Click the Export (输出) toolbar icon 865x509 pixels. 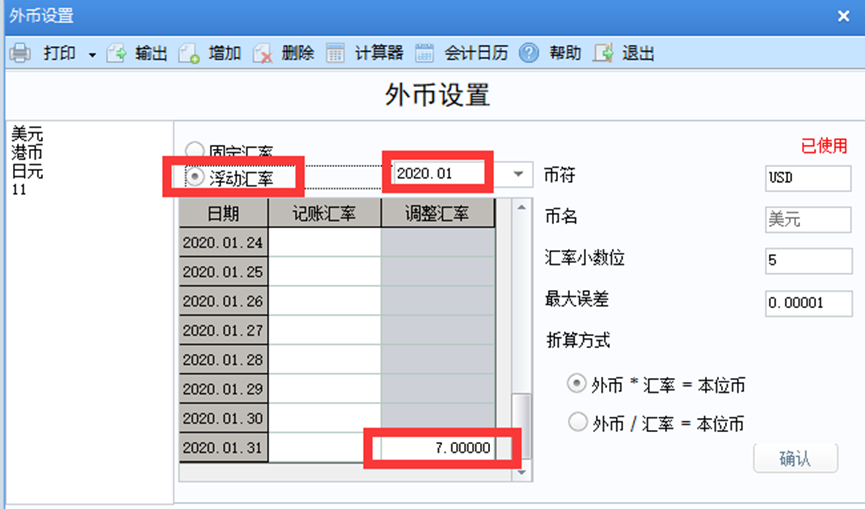(x=117, y=53)
